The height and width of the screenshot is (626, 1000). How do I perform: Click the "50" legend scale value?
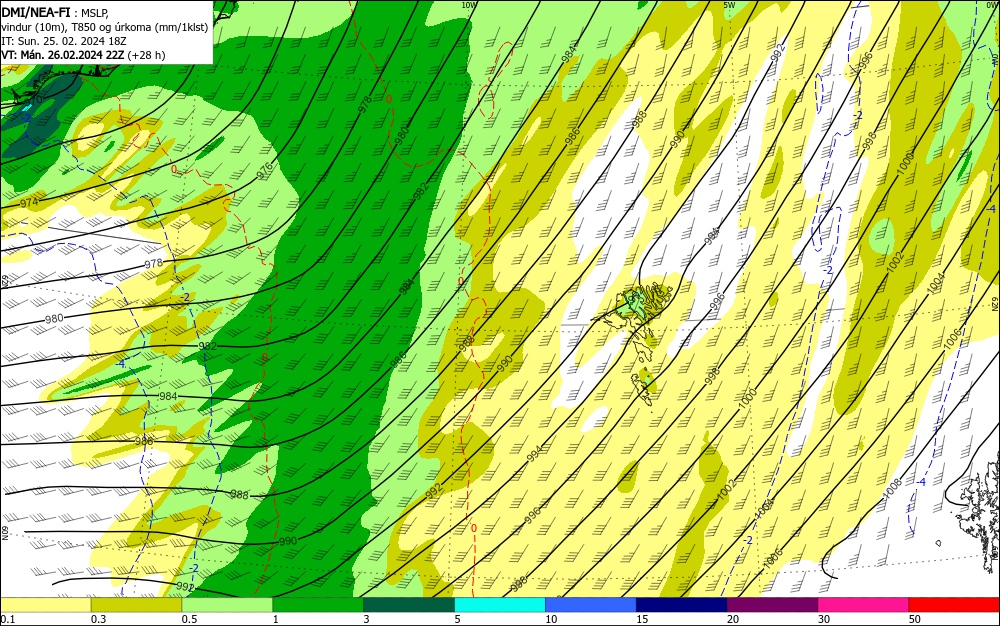click(x=915, y=619)
